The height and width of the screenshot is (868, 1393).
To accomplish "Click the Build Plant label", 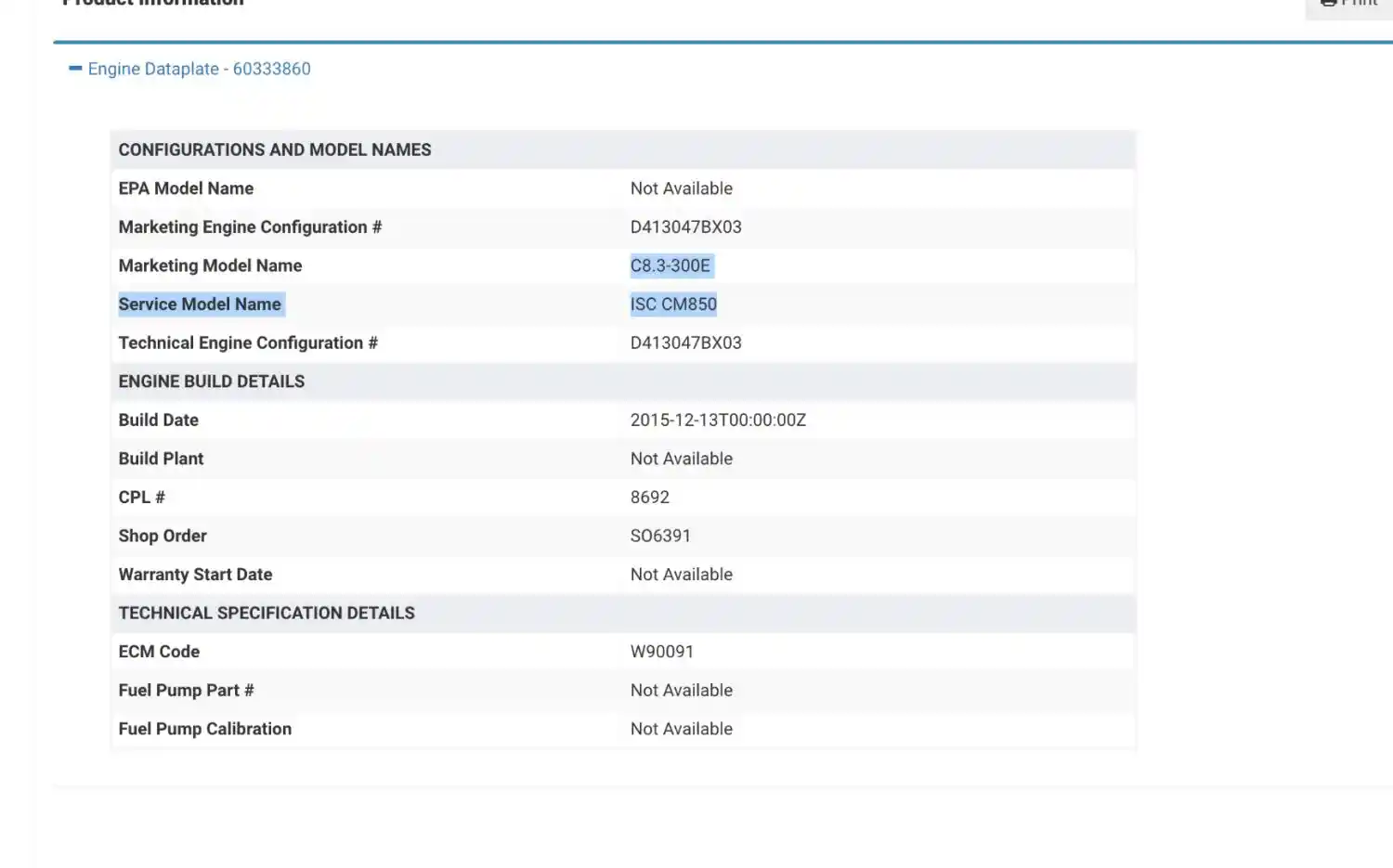I will tap(161, 459).
